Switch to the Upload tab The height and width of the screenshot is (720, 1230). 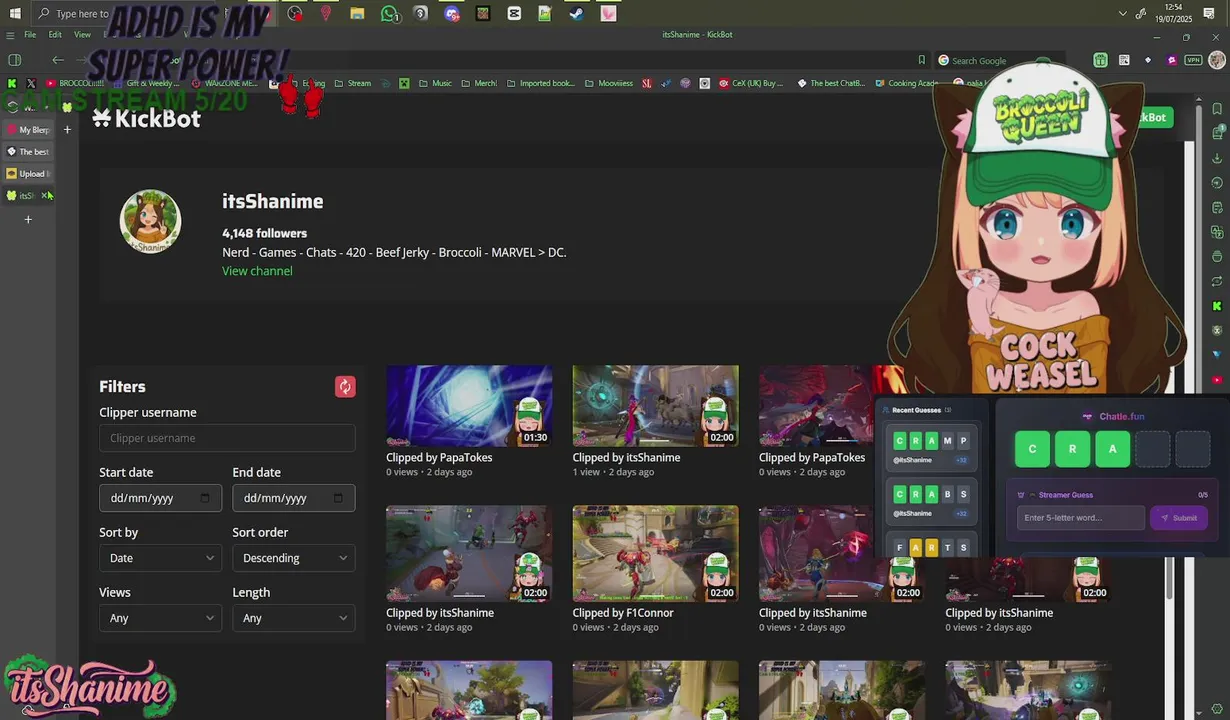point(27,174)
